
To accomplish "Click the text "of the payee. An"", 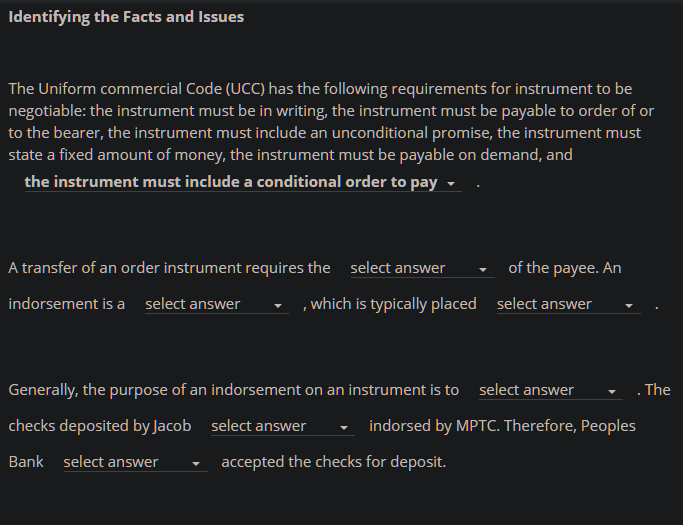I will tap(565, 268).
